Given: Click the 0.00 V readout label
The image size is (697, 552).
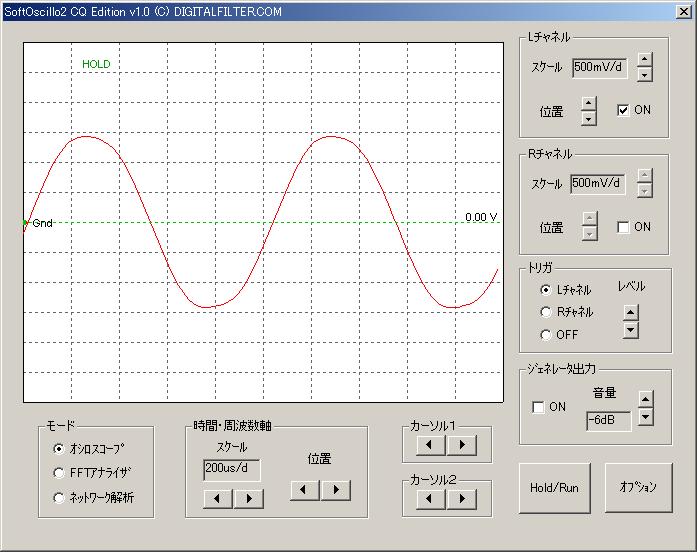Looking at the screenshot, I should point(481,217).
